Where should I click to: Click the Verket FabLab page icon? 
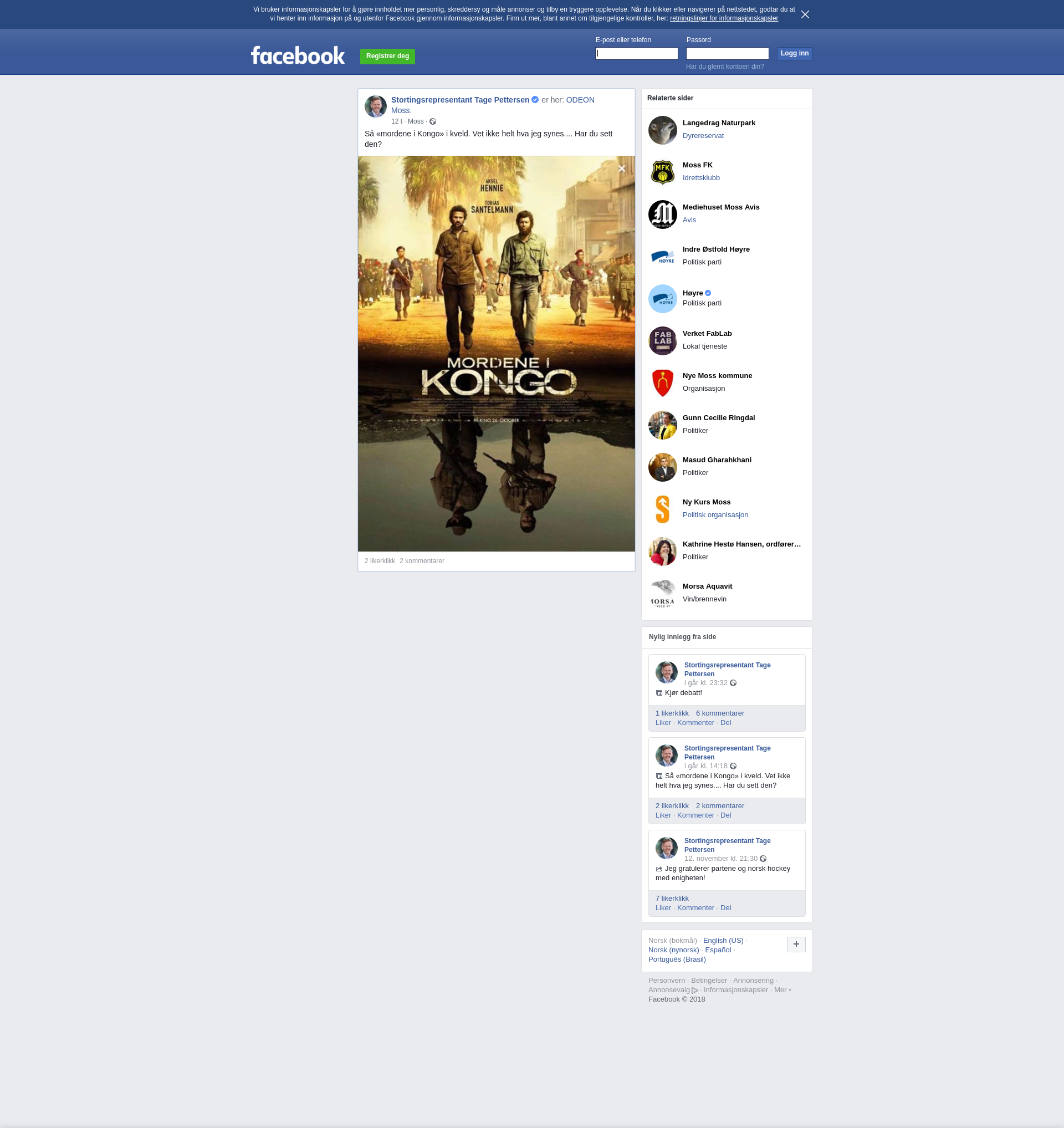pos(662,341)
